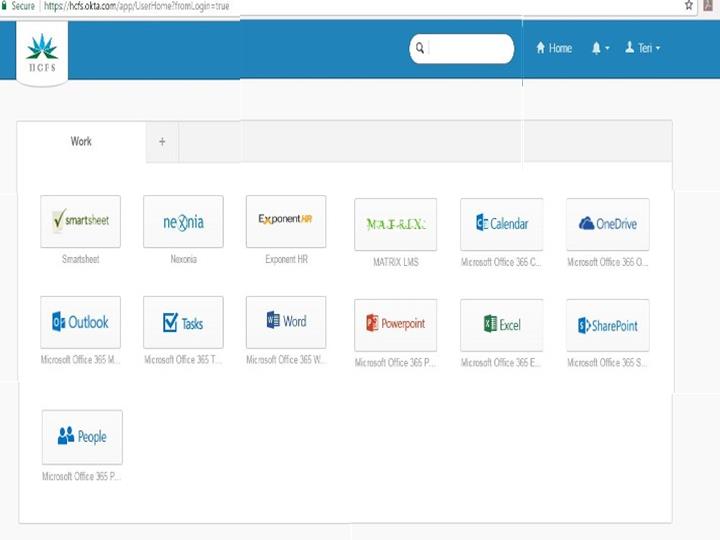Add a new tab with plus button

162,142
